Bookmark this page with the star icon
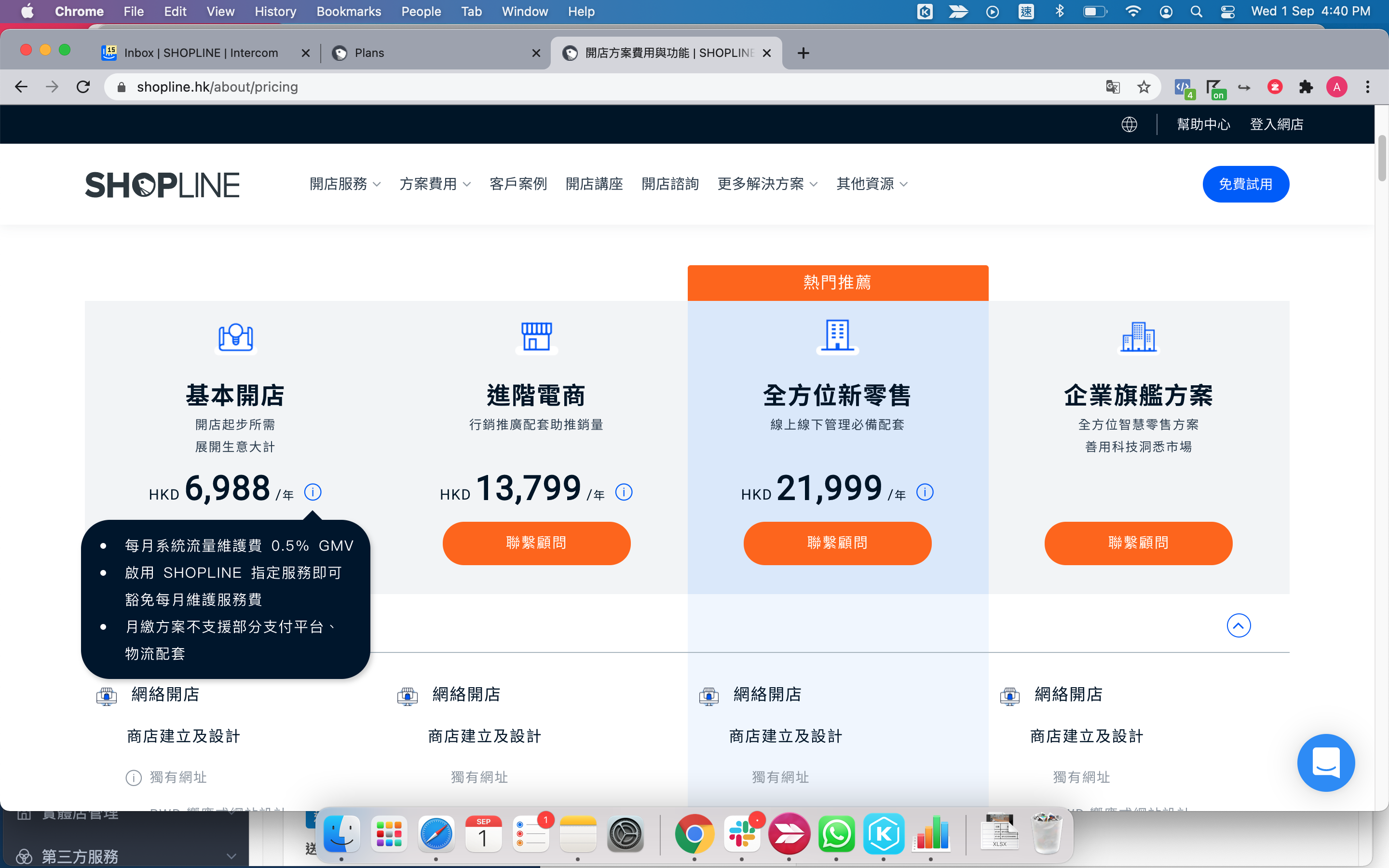1389x868 pixels. pos(1144,87)
